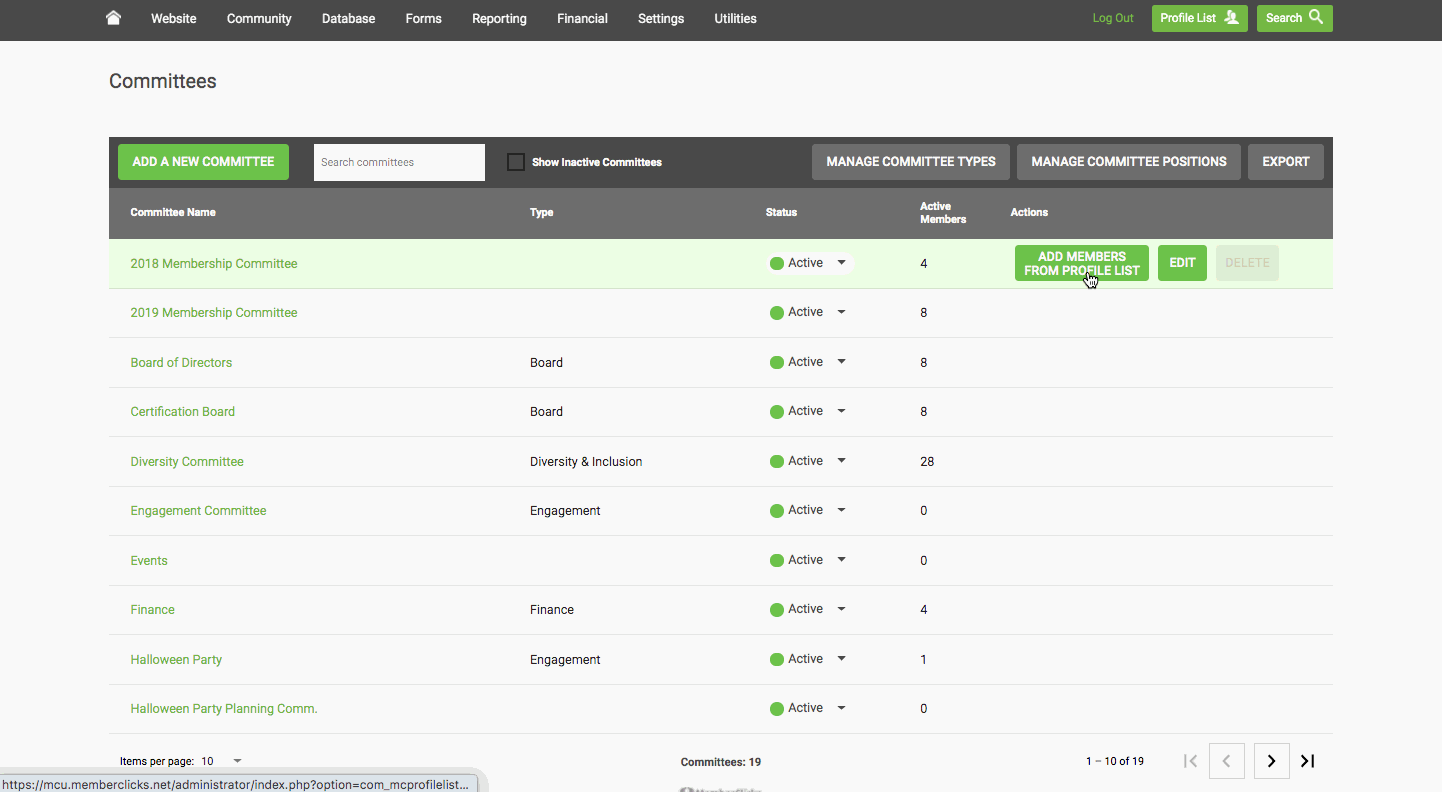Open status dropdown for Engagement Committee
Screen dimensions: 1442x792
tap(841, 510)
